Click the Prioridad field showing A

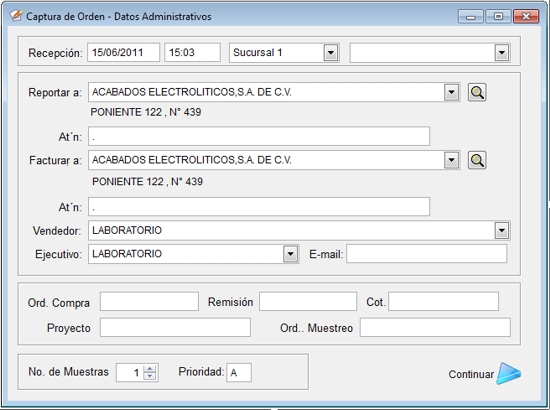click(239, 372)
